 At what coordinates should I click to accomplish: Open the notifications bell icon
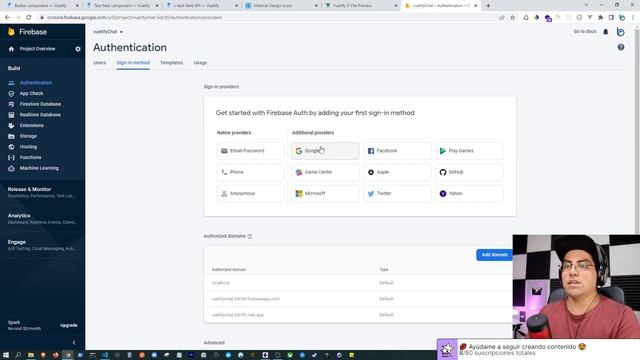point(606,32)
